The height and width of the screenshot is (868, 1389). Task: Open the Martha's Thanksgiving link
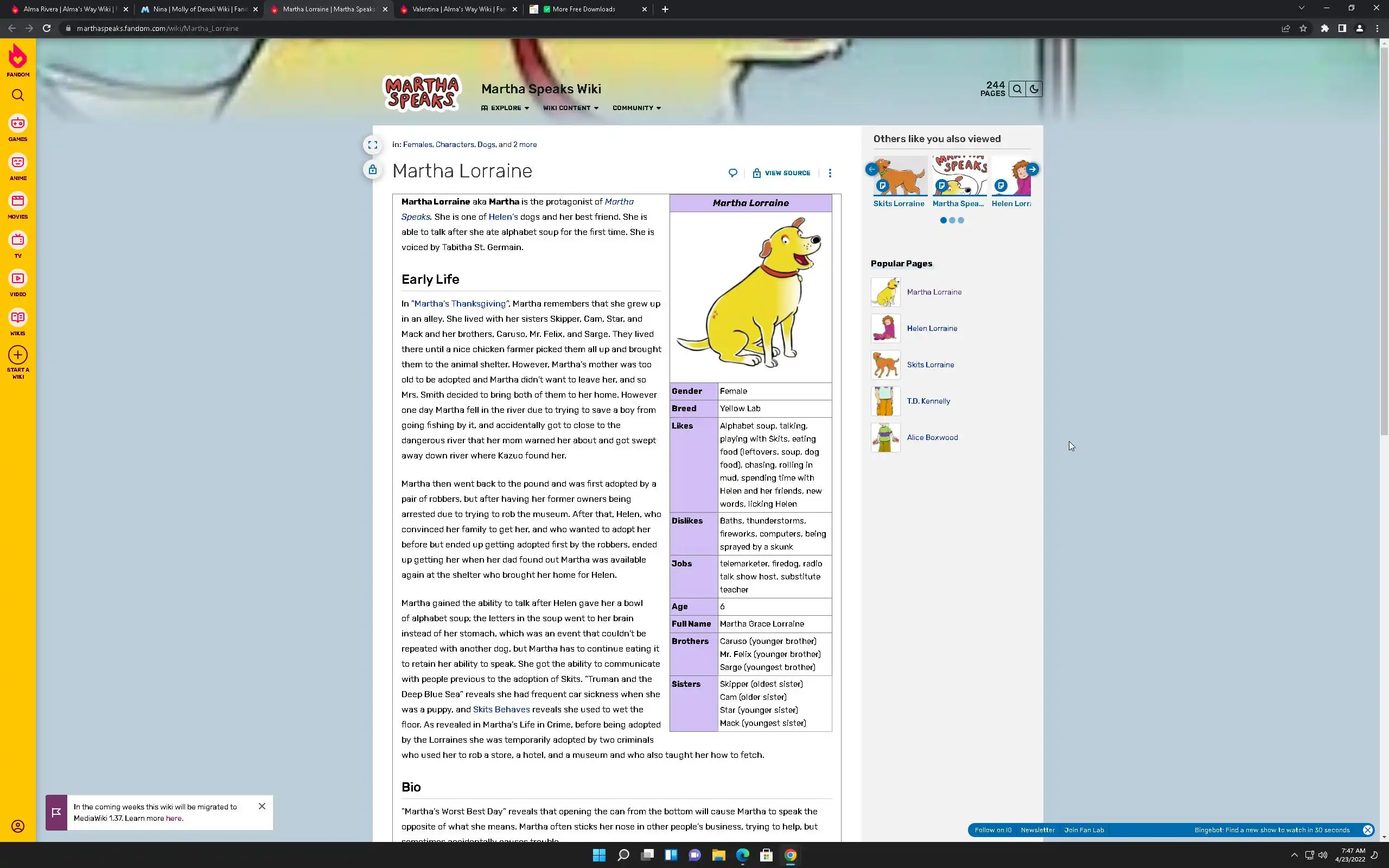click(x=460, y=304)
